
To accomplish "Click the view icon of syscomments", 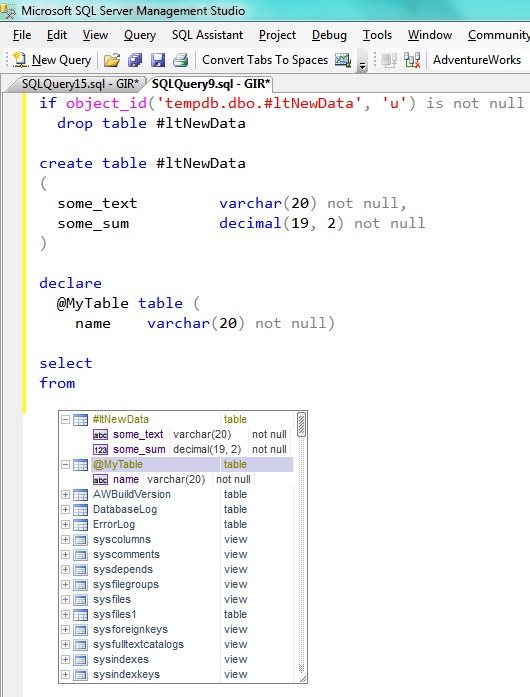I will click(x=80, y=555).
